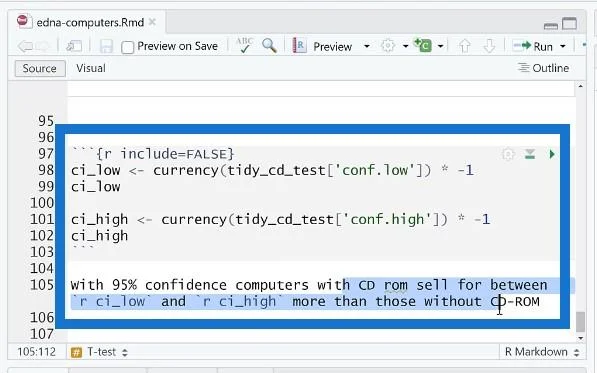Expand the gear options dropdown arrow
The height and width of the screenshot is (373, 597).
[405, 46]
